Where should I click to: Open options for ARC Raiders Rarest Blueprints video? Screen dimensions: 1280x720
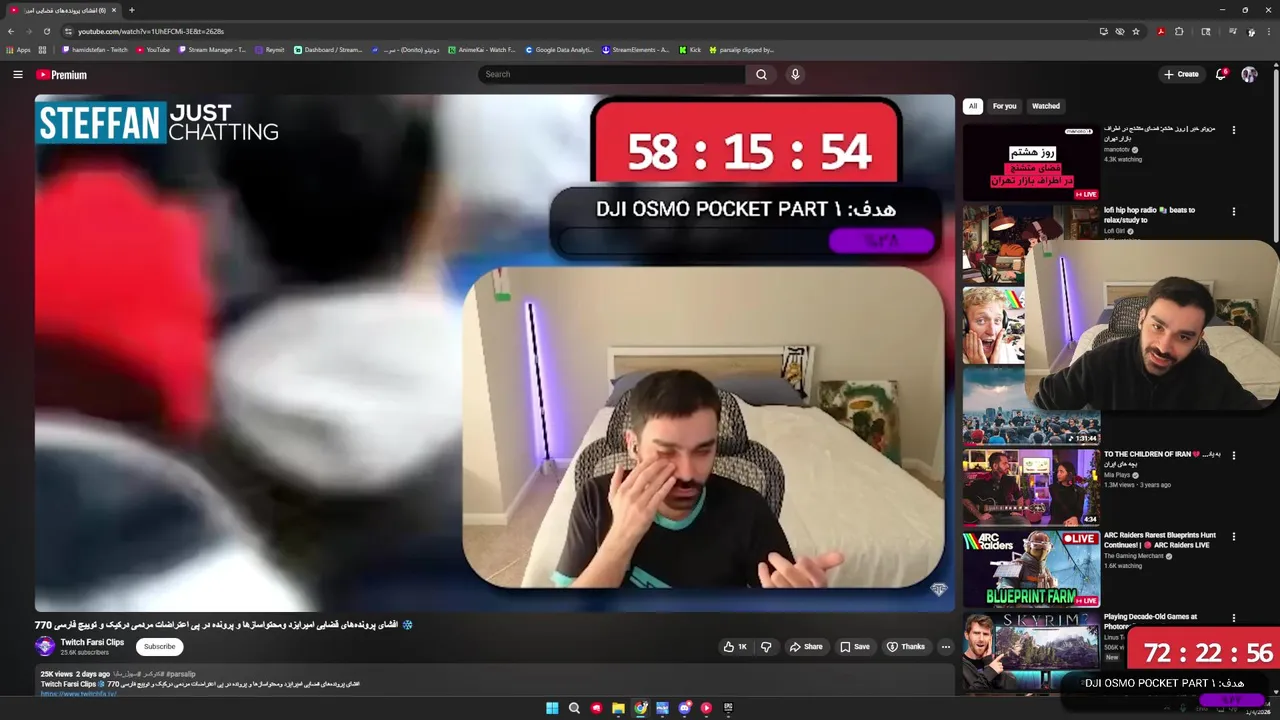point(1233,536)
